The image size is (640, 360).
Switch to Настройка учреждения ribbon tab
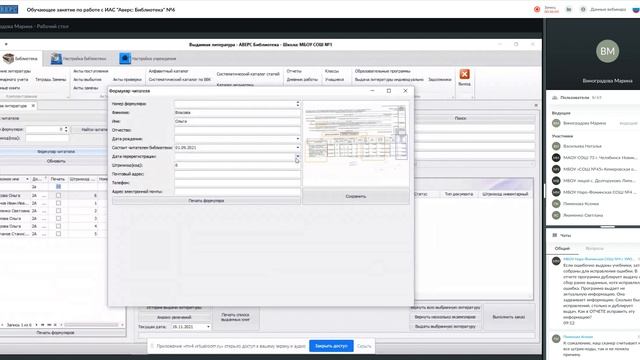[x=148, y=59]
